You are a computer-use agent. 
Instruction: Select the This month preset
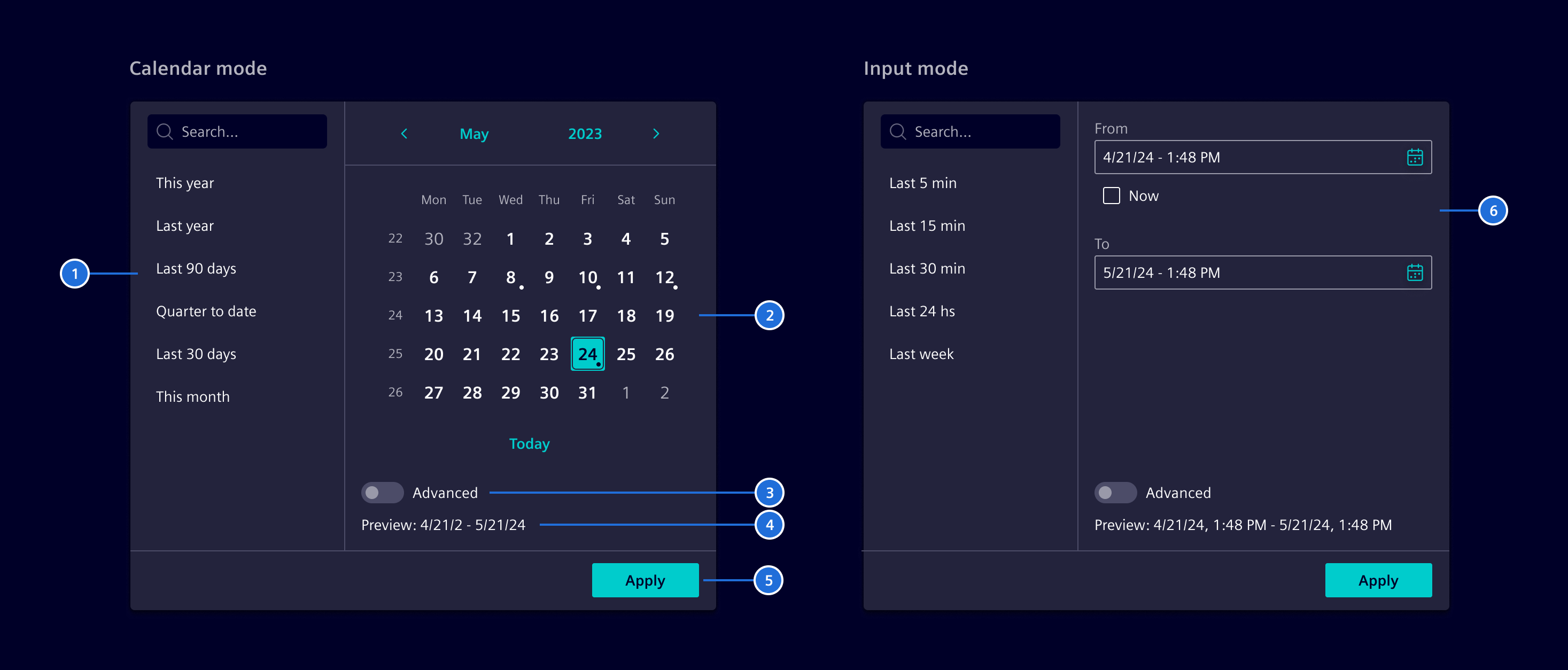point(193,396)
